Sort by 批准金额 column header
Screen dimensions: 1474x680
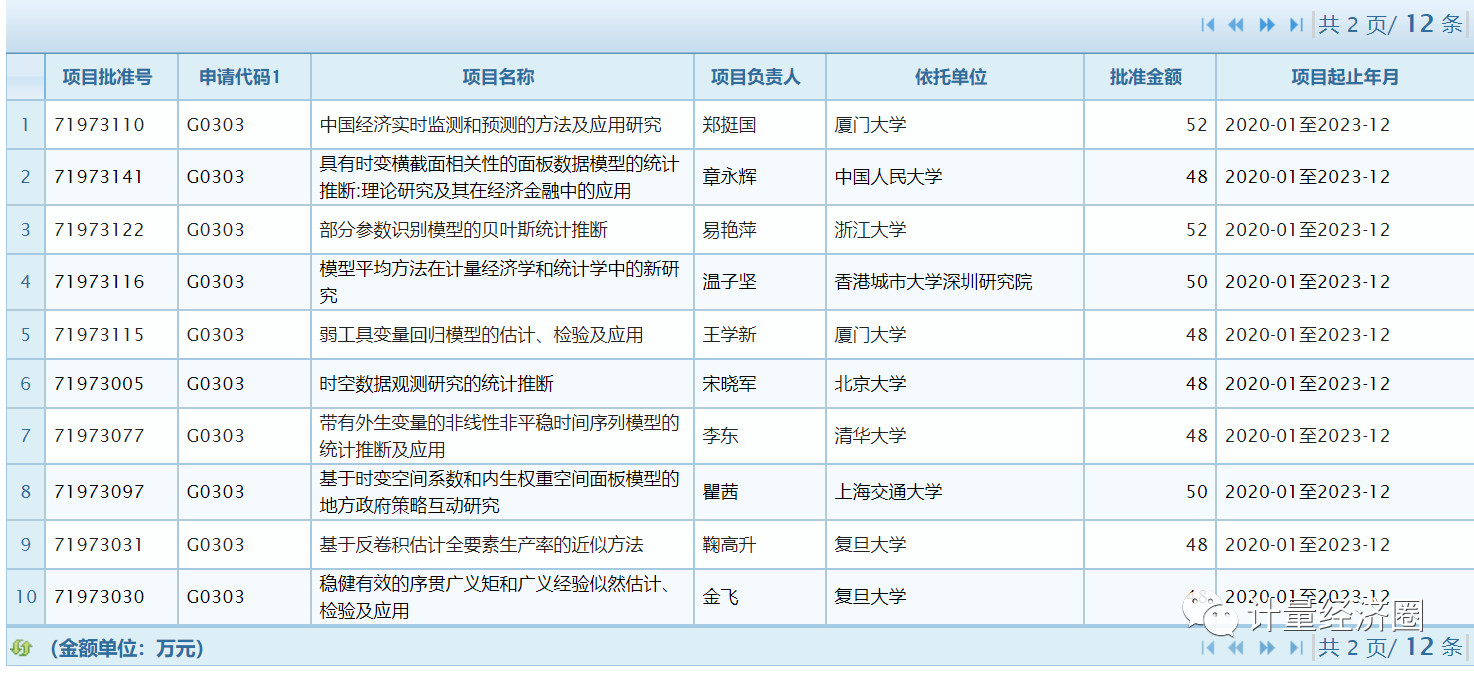[x=1145, y=77]
